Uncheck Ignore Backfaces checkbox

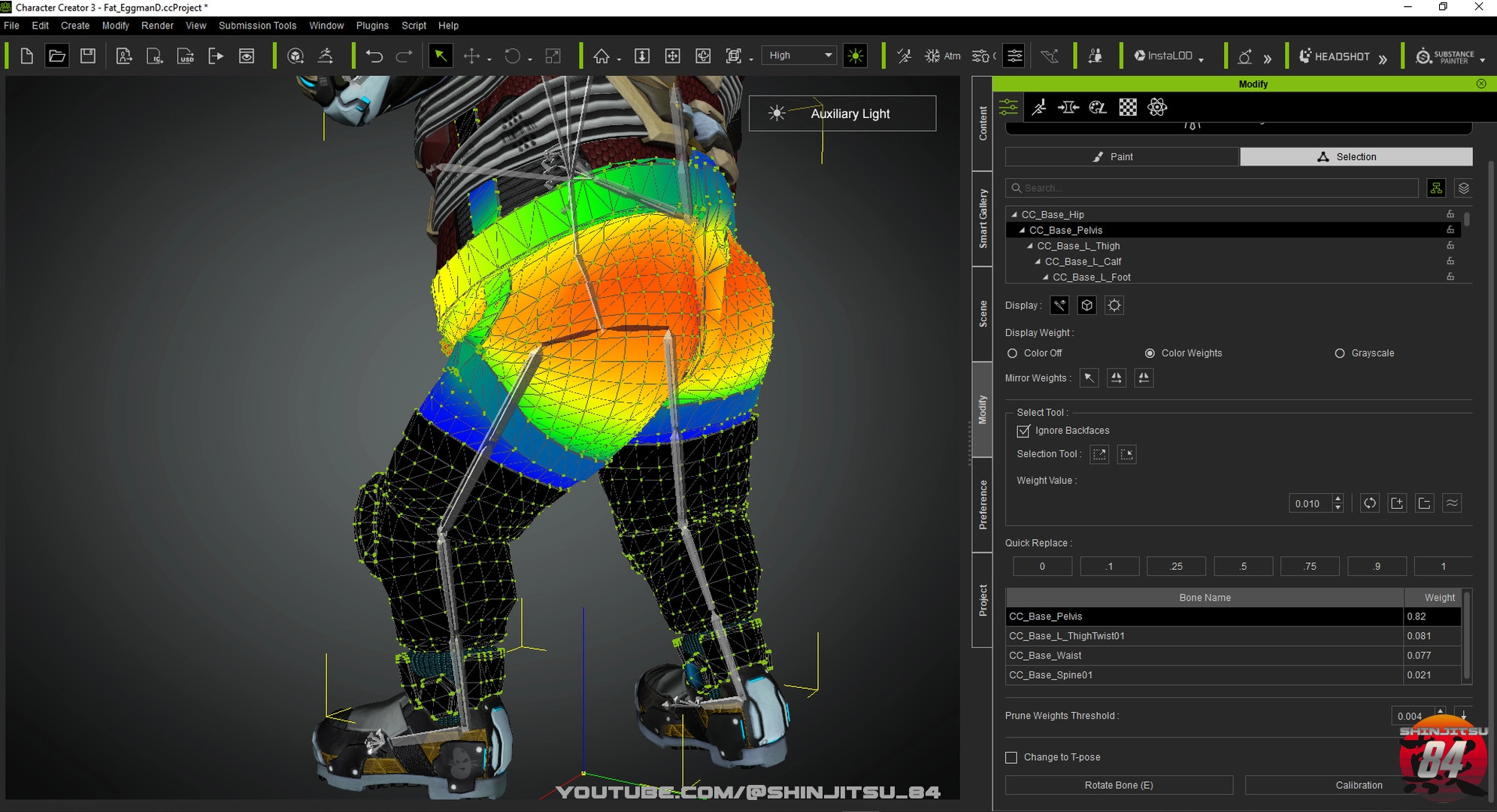coord(1023,431)
